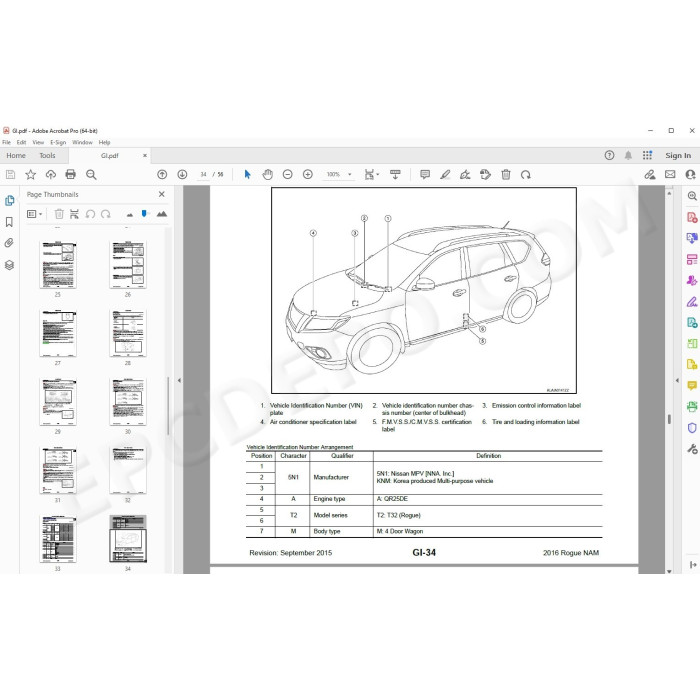Activate the Hand pan tool
The width and height of the screenshot is (700, 700).
pos(267,175)
